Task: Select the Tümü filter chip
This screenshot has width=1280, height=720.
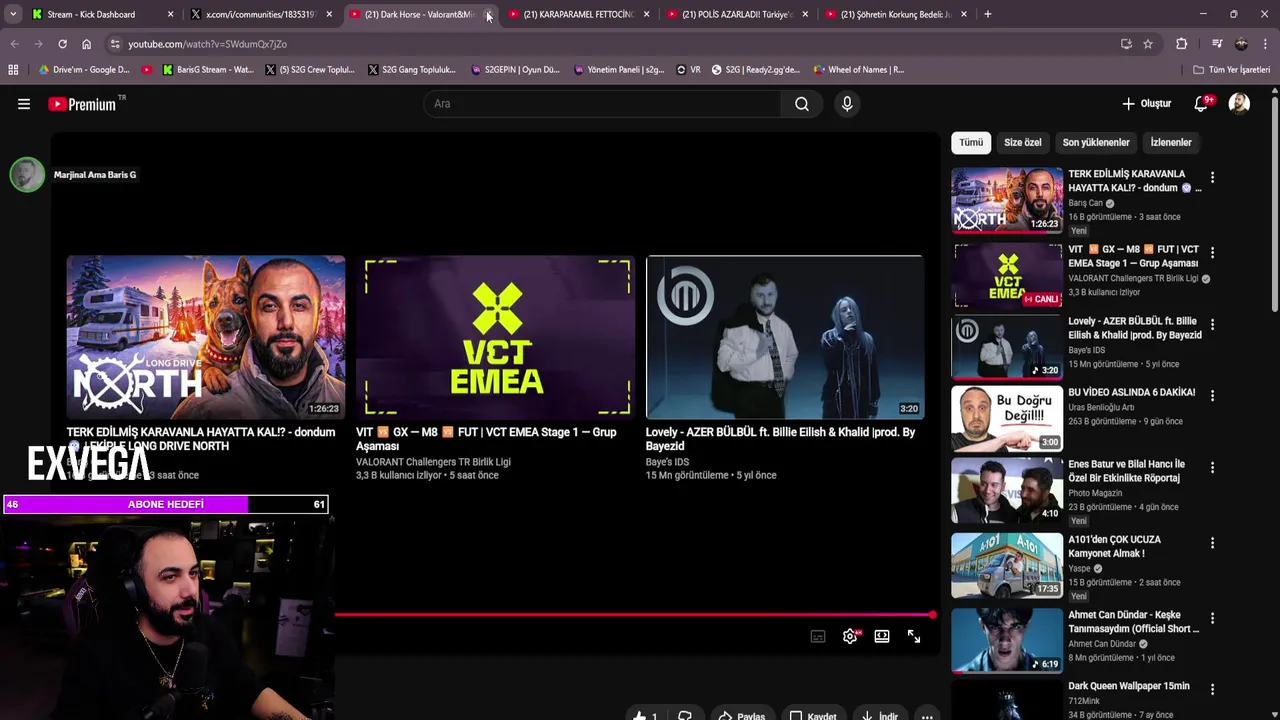Action: click(971, 143)
